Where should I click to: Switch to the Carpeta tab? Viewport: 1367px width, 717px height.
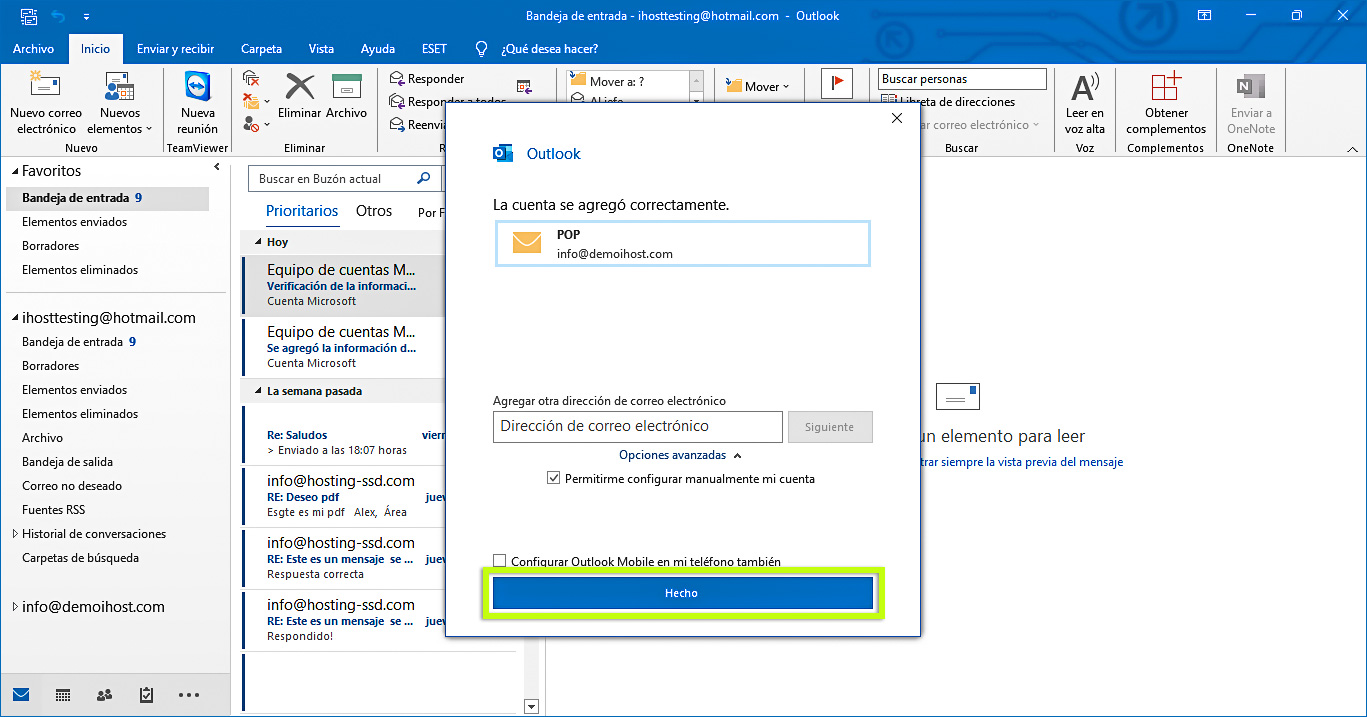click(262, 49)
